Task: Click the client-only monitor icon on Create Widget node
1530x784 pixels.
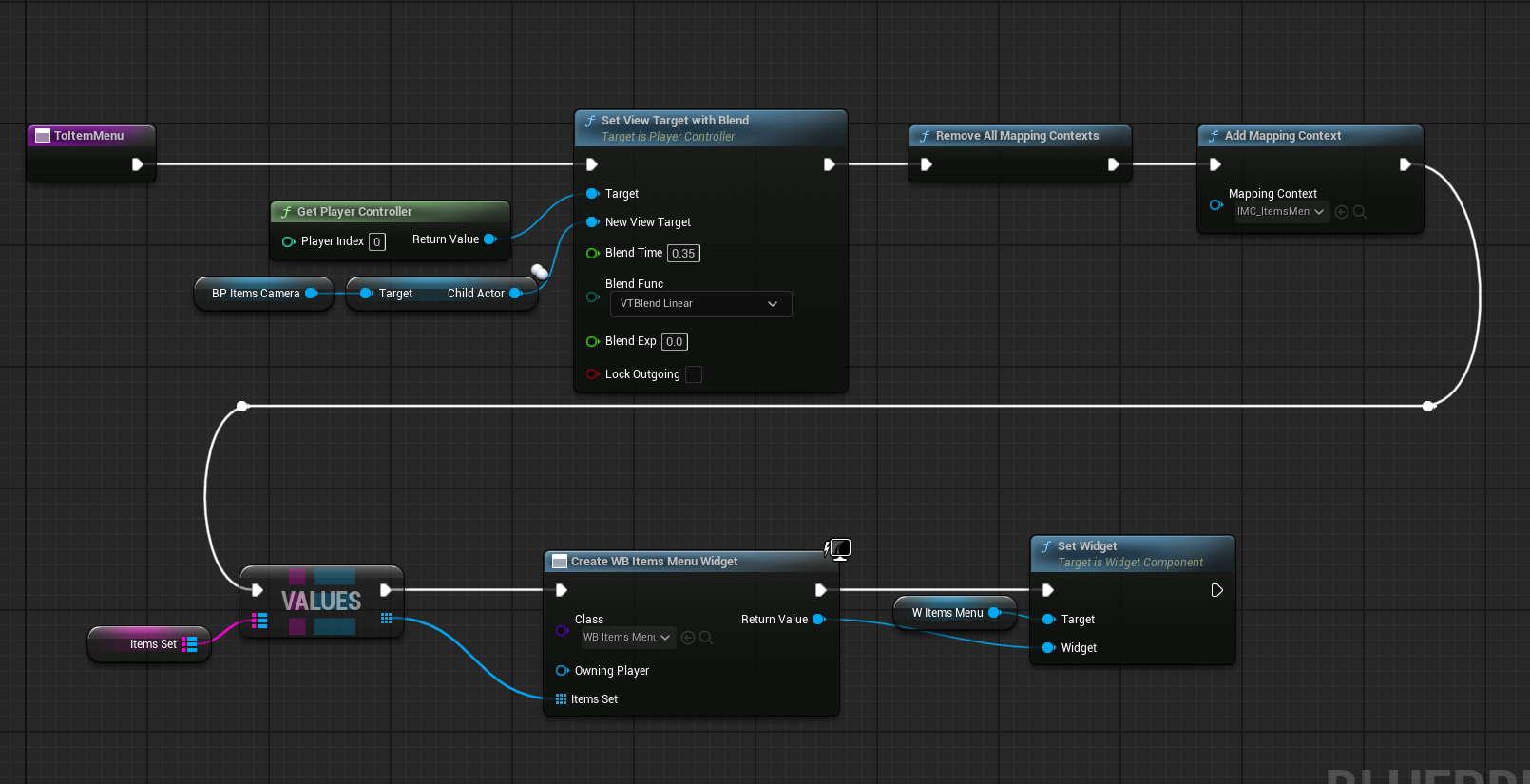Action: tap(839, 548)
